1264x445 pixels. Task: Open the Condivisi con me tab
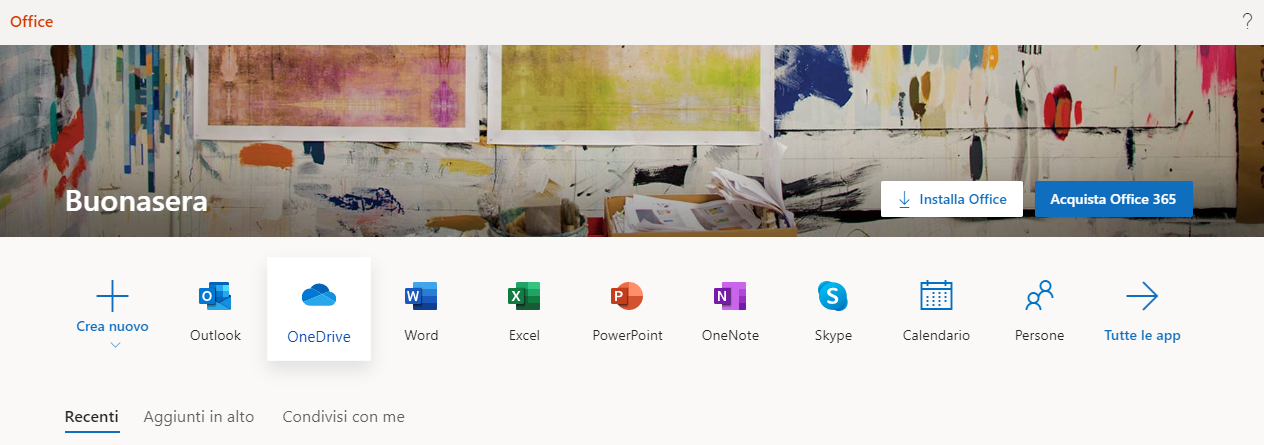(343, 417)
